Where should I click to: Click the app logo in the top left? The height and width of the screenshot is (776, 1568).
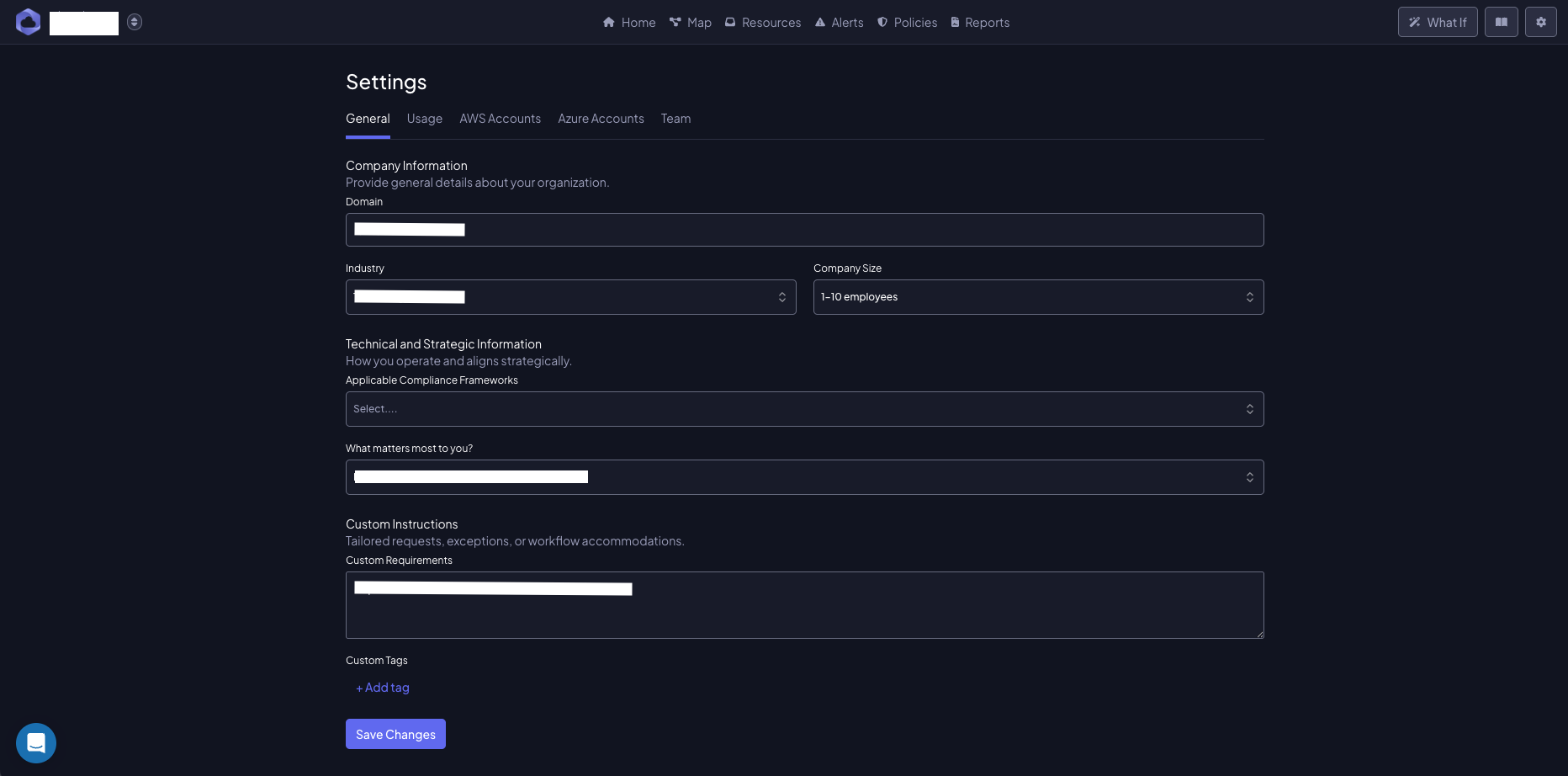tap(28, 22)
